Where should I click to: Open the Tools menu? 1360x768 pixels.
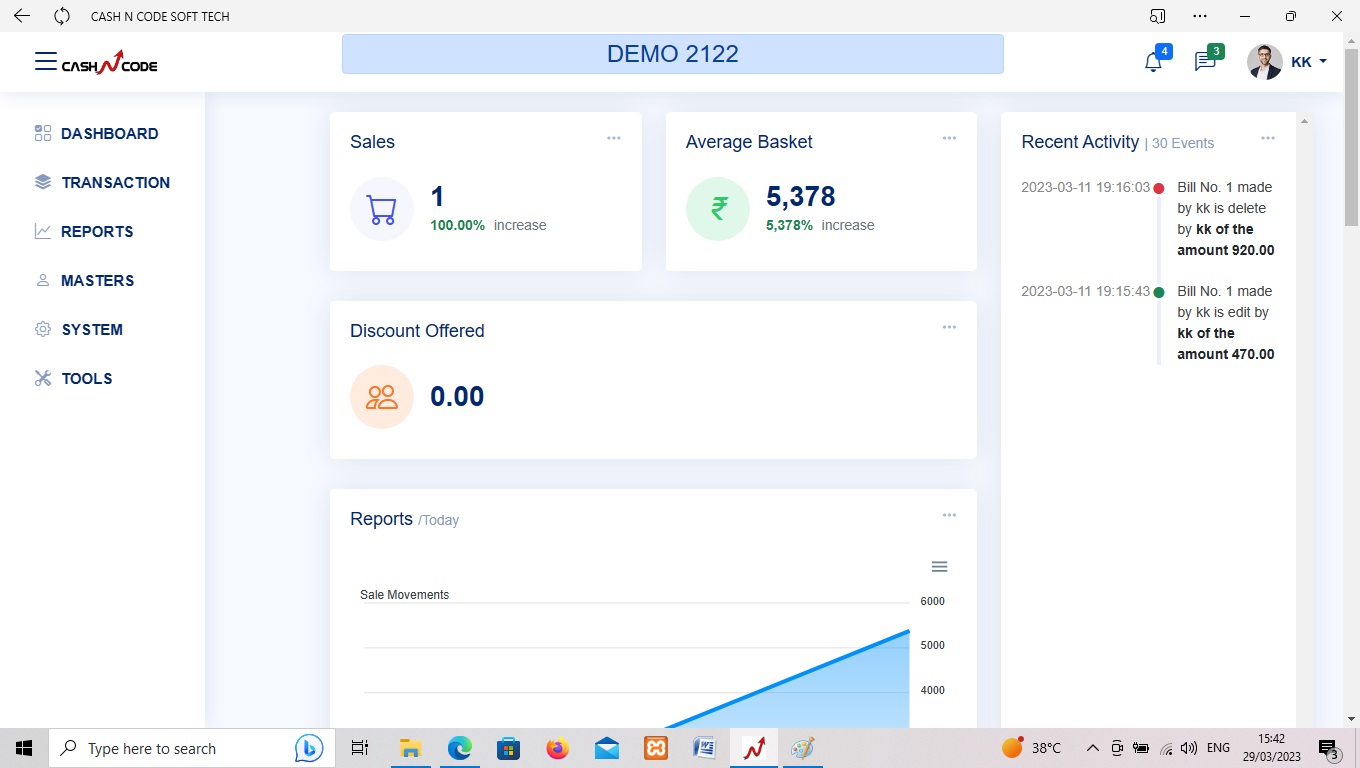click(x=87, y=379)
